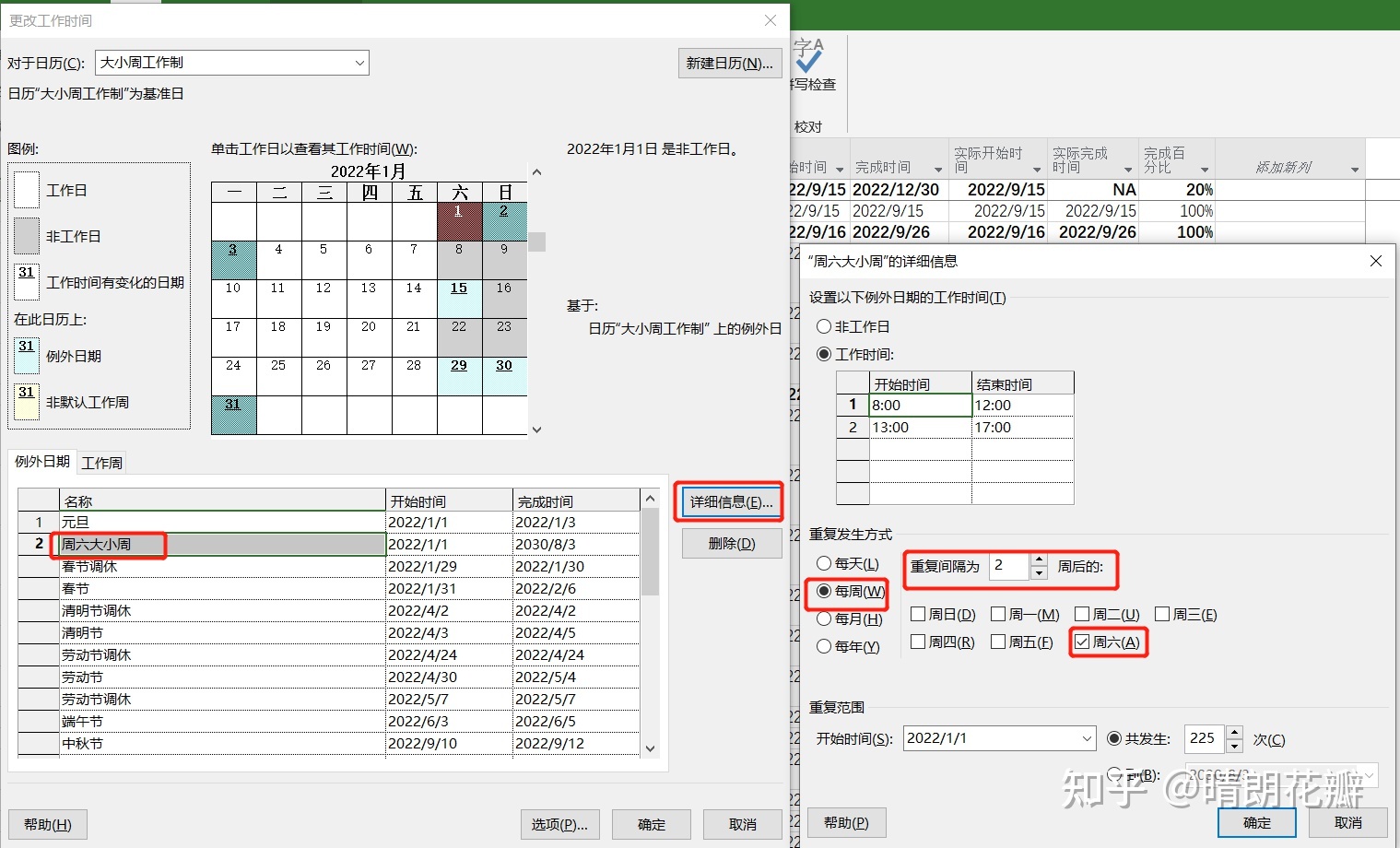
Task: Click exceptions list scroll-up arrow
Action: pos(651,499)
